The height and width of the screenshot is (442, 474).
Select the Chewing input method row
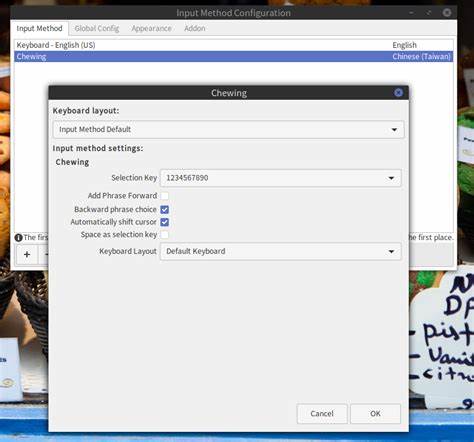click(233, 56)
